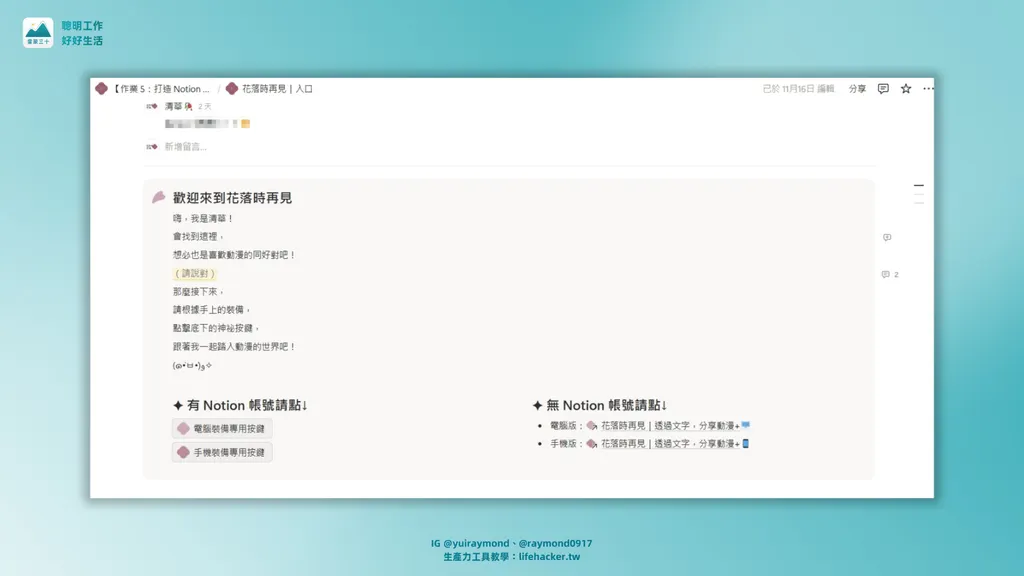Click the pink callout icon beside 歡迎來到花落時再見
Image resolution: width=1024 pixels, height=576 pixels.
point(158,198)
